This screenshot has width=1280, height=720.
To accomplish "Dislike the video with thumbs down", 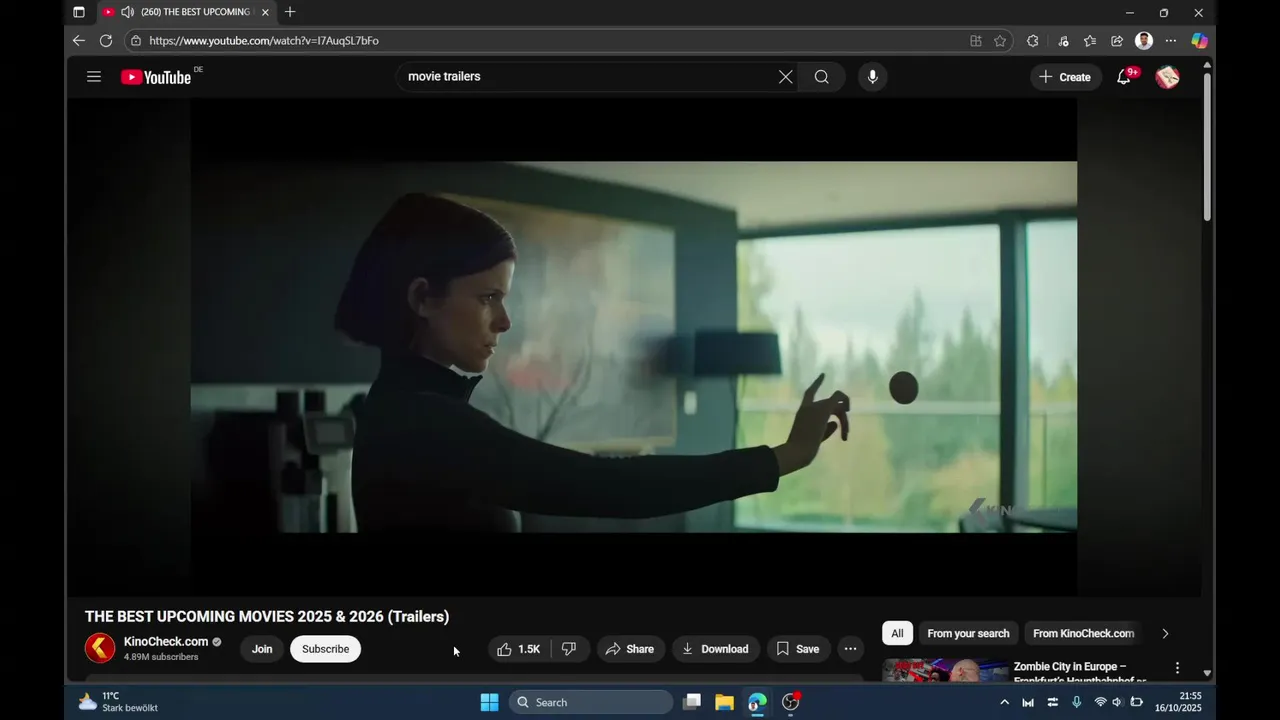I will (570, 649).
